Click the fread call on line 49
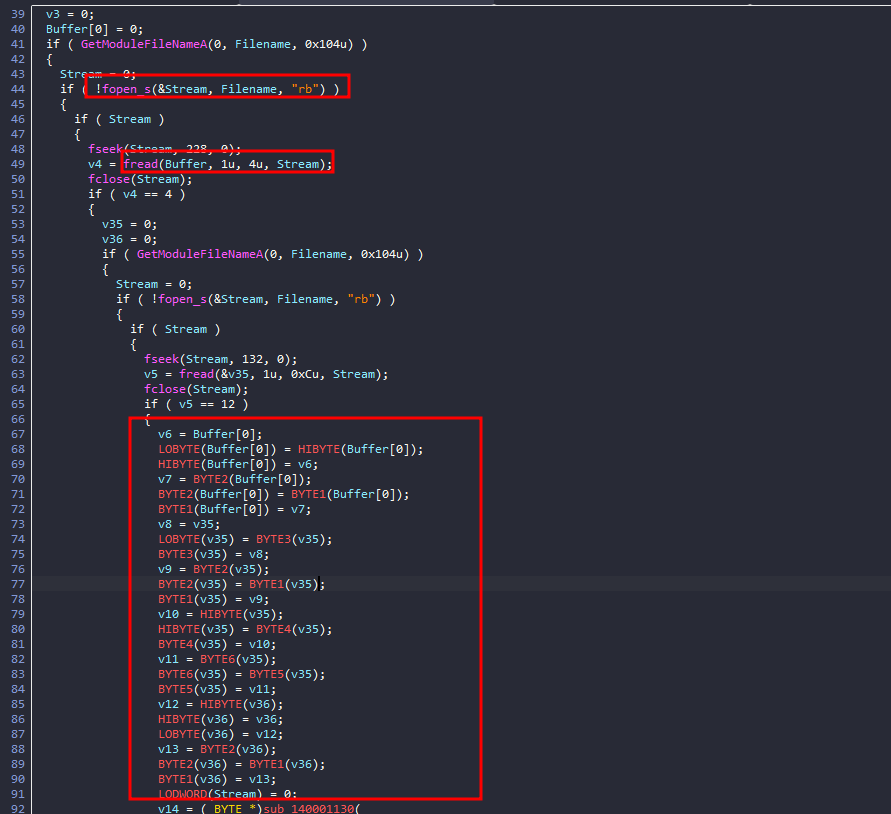Viewport: 891px width, 814px height. tap(141, 164)
